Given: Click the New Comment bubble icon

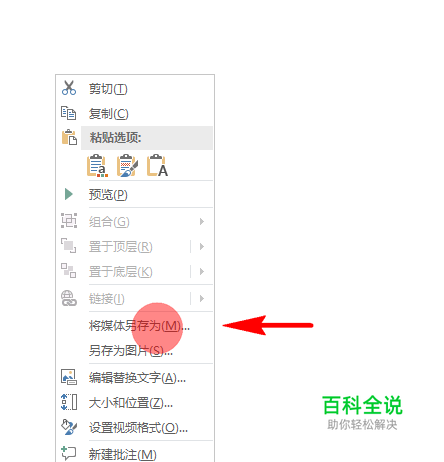Looking at the screenshot, I should click(69, 453).
